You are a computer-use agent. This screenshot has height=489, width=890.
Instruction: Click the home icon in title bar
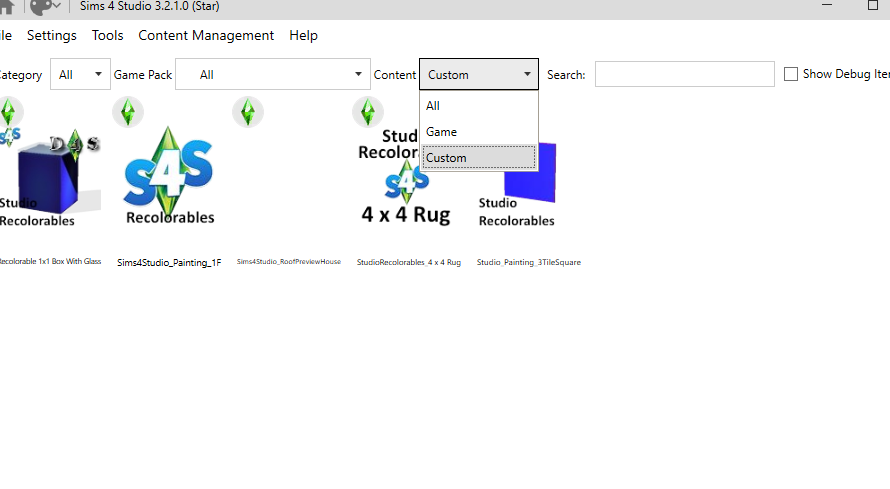(7, 7)
